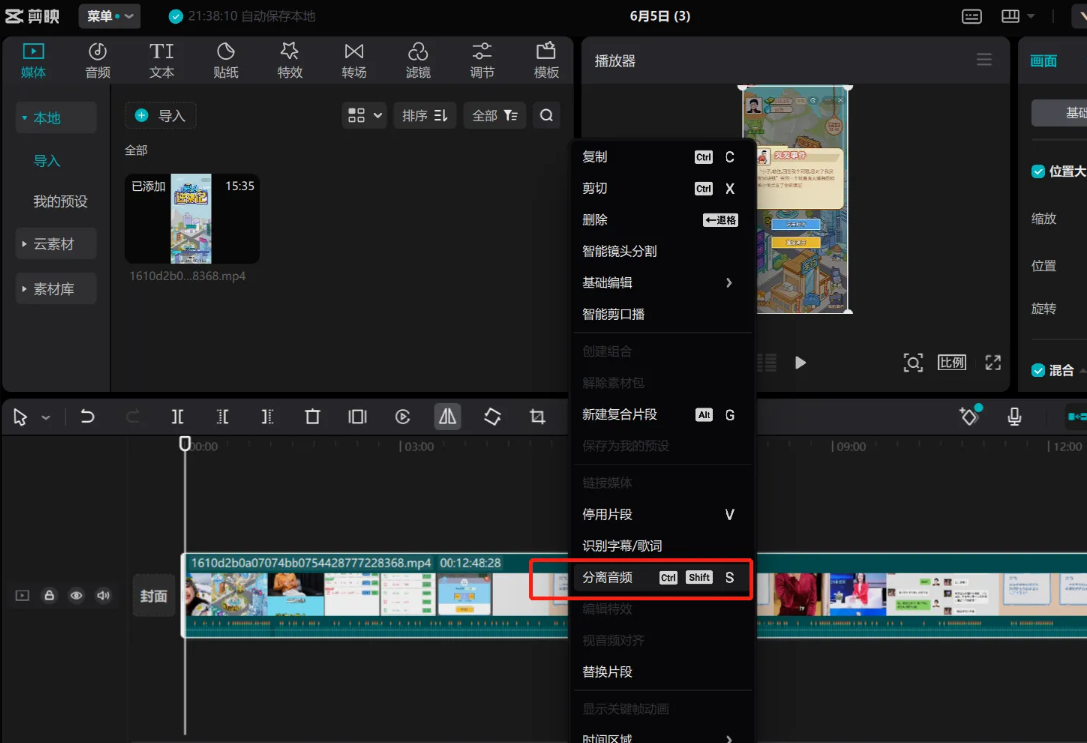Click the undo arrow icon
Screen dimensions: 1087x743
[88, 417]
